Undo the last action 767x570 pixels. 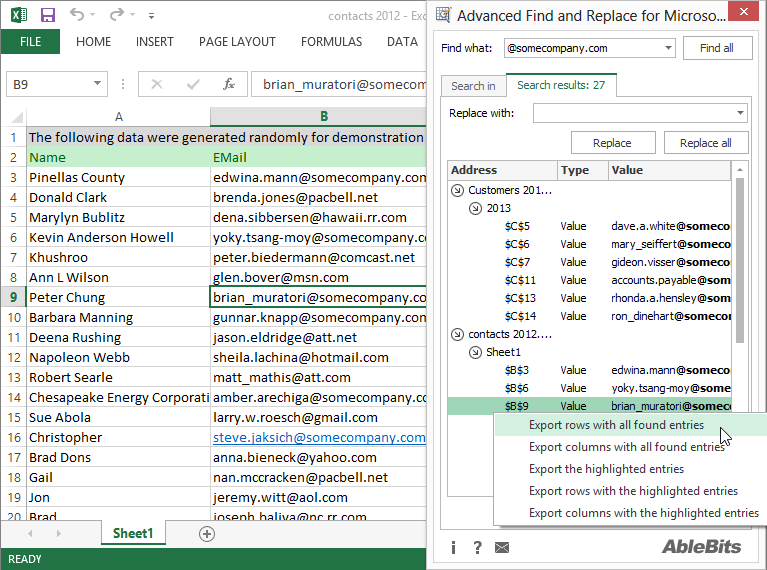pos(77,14)
